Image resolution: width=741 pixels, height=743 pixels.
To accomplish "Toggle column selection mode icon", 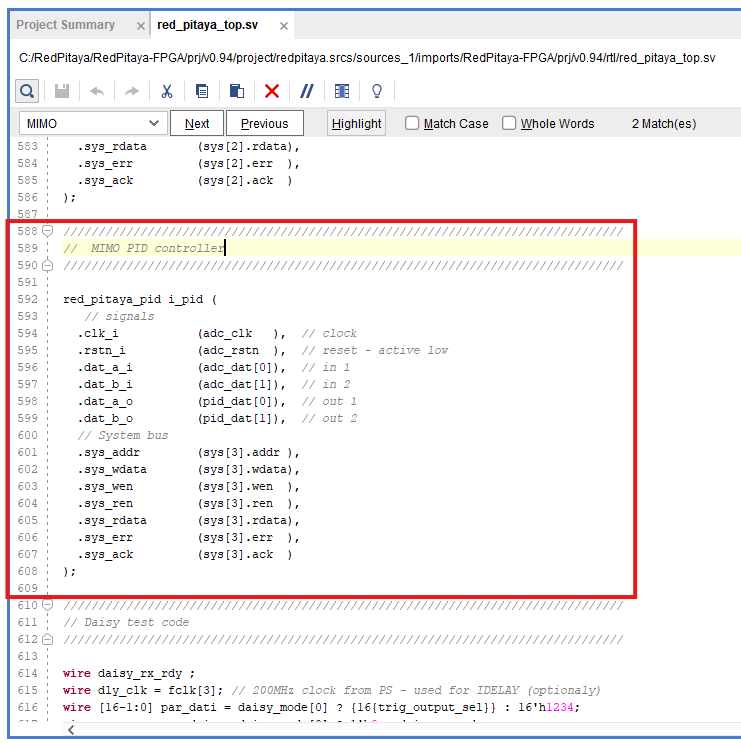I will coord(342,91).
